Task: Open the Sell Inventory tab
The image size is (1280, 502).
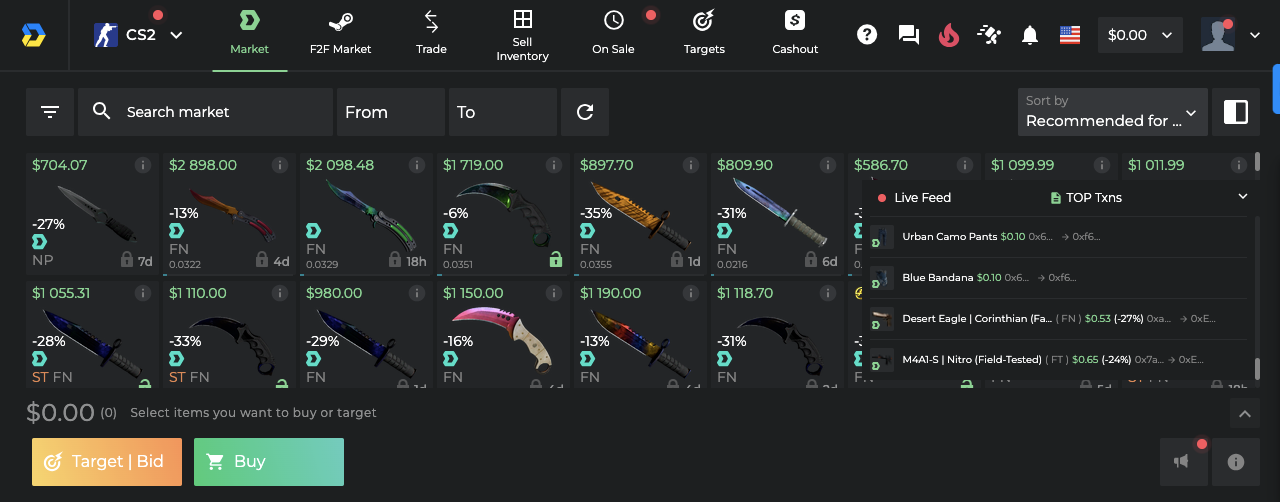Action: [x=522, y=34]
